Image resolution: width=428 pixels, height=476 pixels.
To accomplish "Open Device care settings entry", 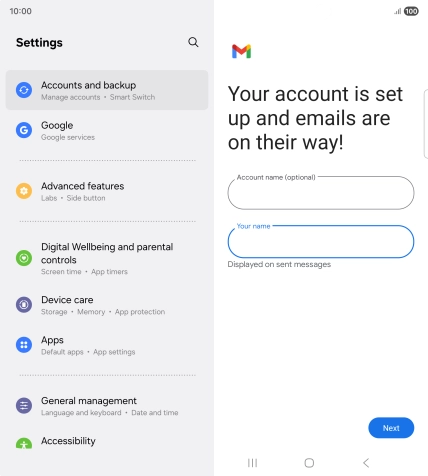I will tap(107, 305).
